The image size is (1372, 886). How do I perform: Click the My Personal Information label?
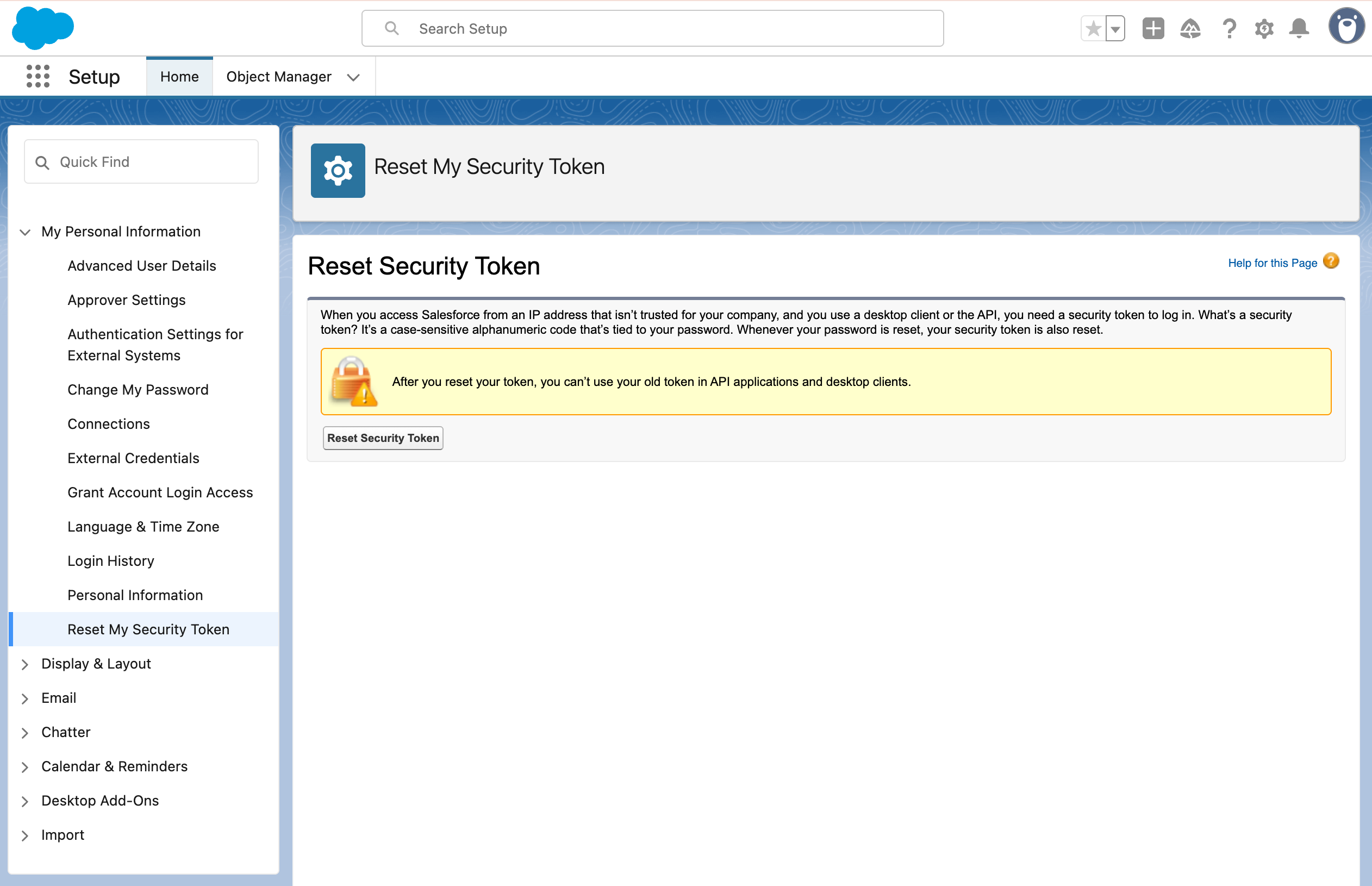[121, 231]
